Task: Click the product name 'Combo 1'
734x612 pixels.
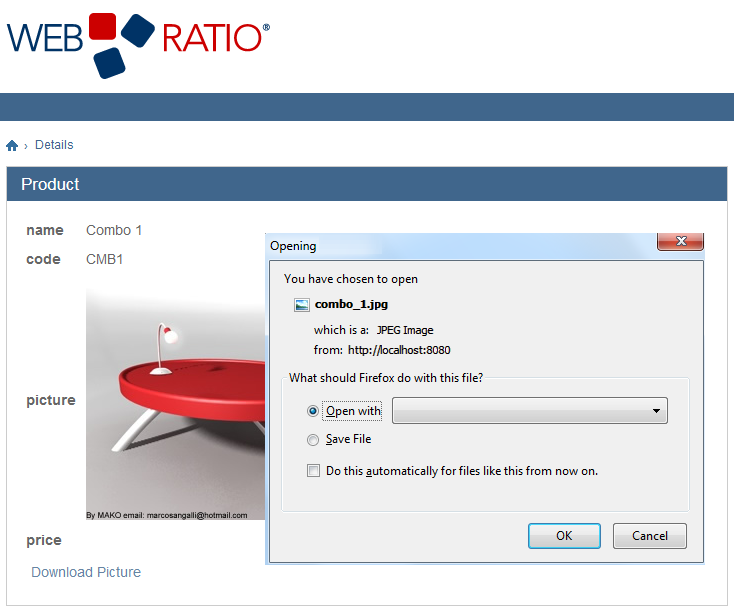Action: click(x=114, y=230)
